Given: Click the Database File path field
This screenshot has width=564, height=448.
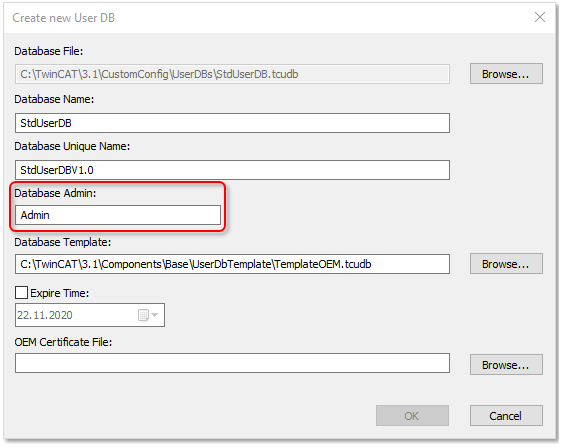Looking at the screenshot, I should pyautogui.click(x=232, y=74).
